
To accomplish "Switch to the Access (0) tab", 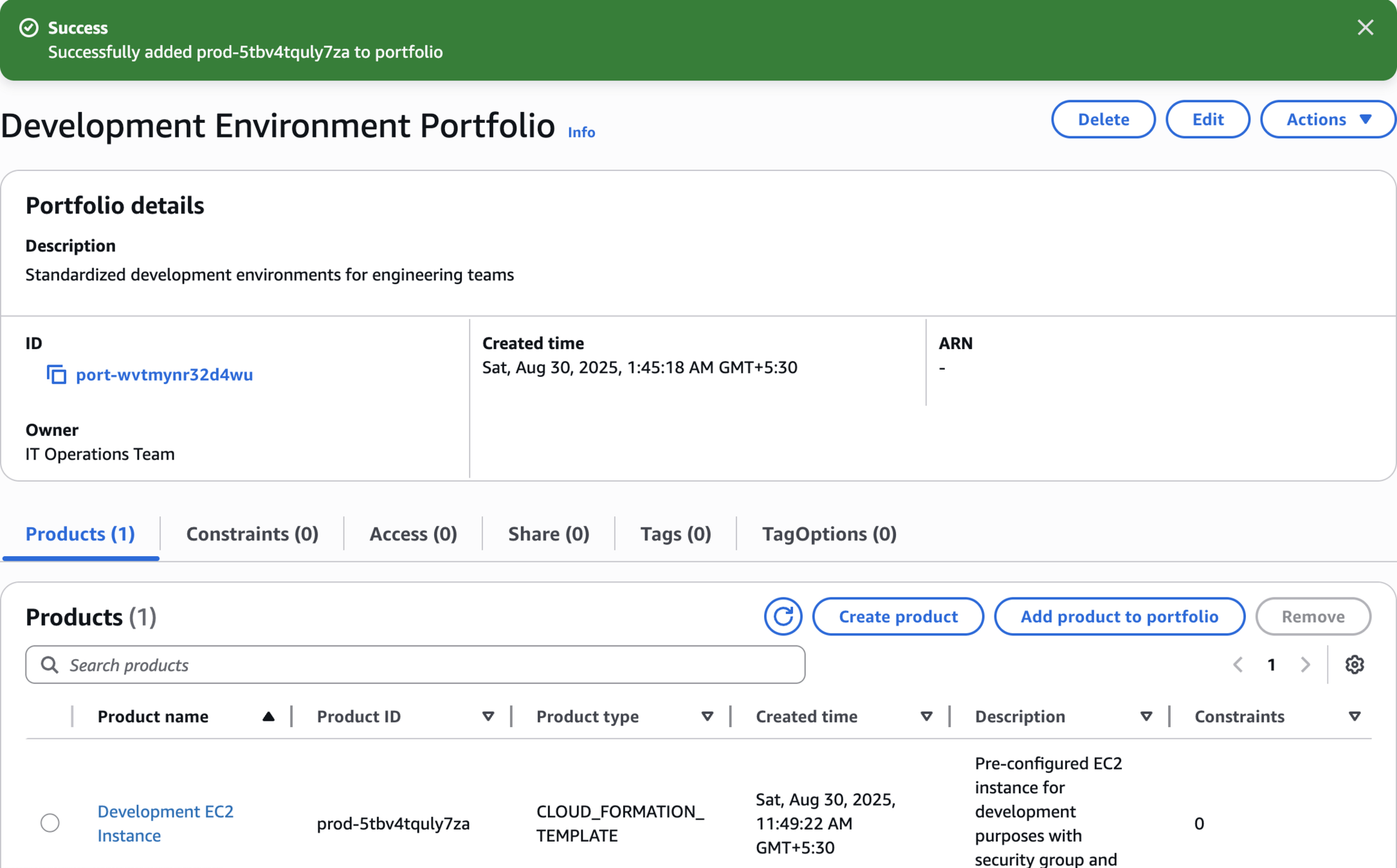I will click(x=413, y=534).
